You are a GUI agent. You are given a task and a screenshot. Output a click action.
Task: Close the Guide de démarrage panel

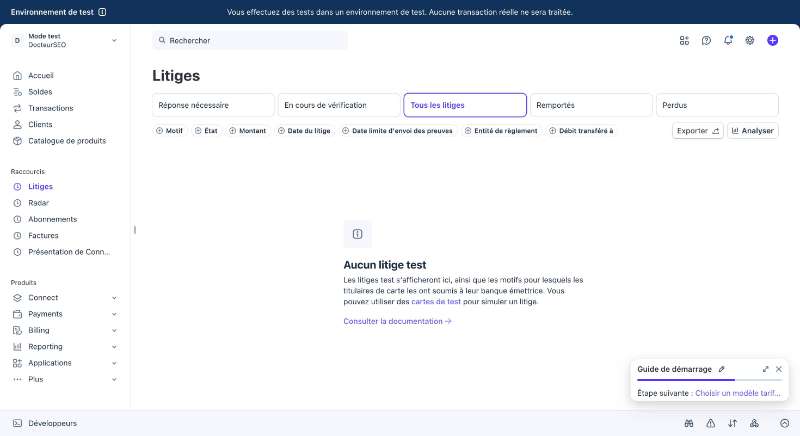coord(779,369)
